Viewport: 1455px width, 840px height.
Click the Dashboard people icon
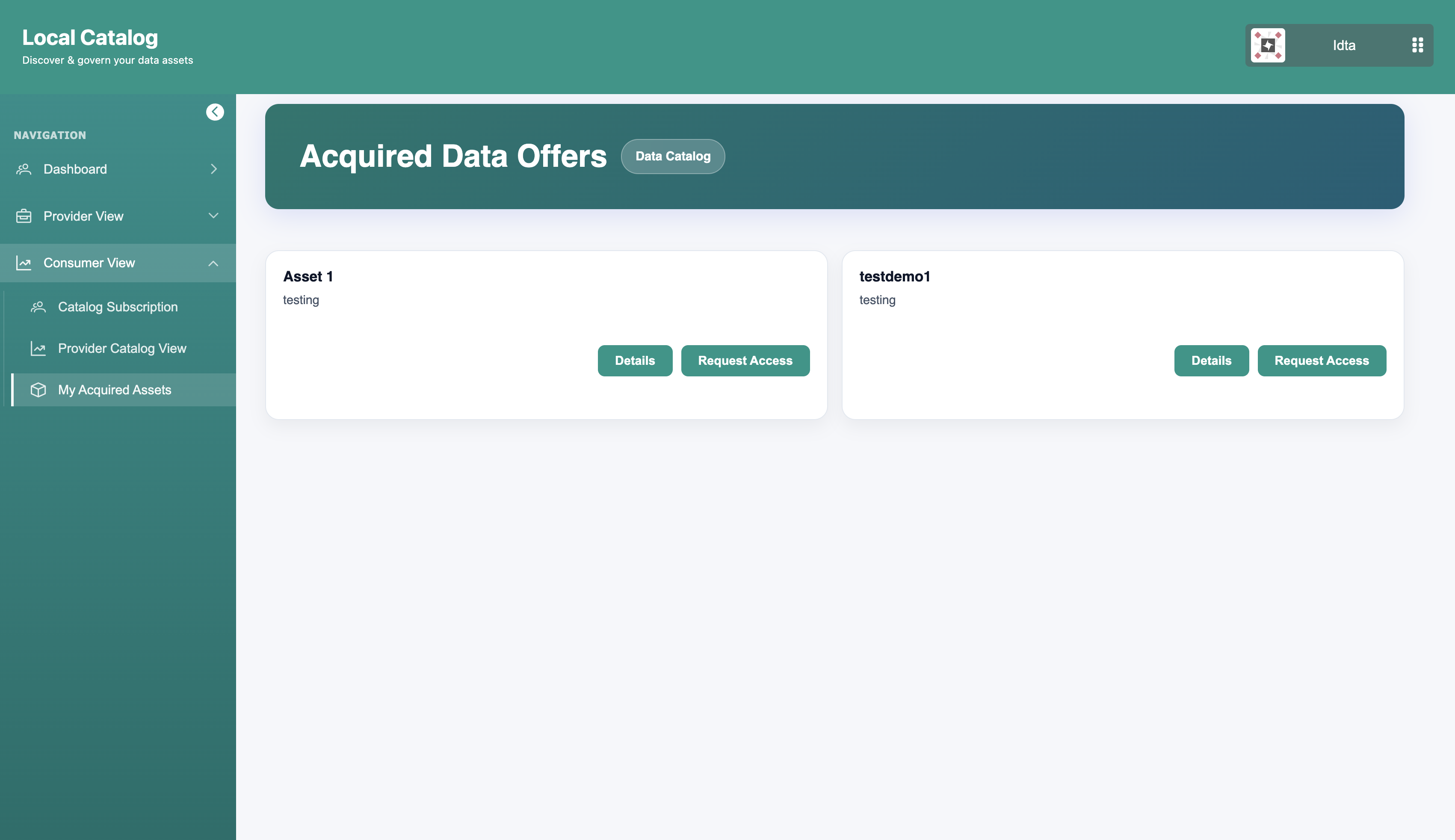pyautogui.click(x=24, y=169)
